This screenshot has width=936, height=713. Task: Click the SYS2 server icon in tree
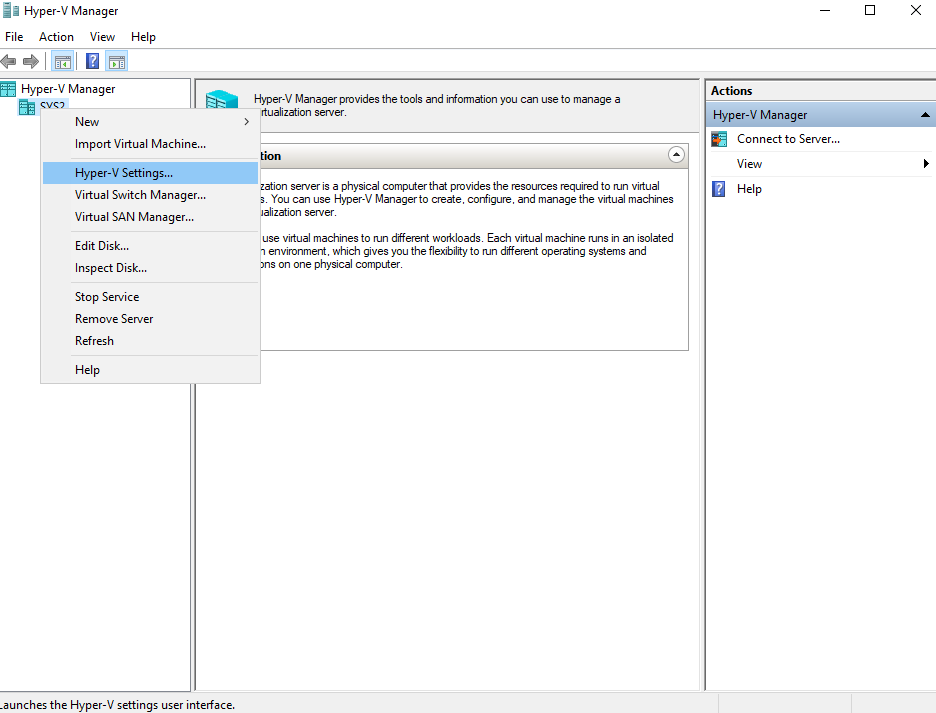point(27,107)
